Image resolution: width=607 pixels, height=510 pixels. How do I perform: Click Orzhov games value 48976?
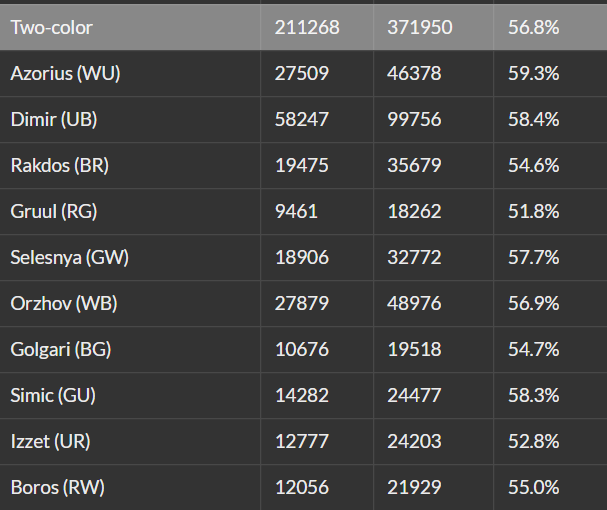414,303
